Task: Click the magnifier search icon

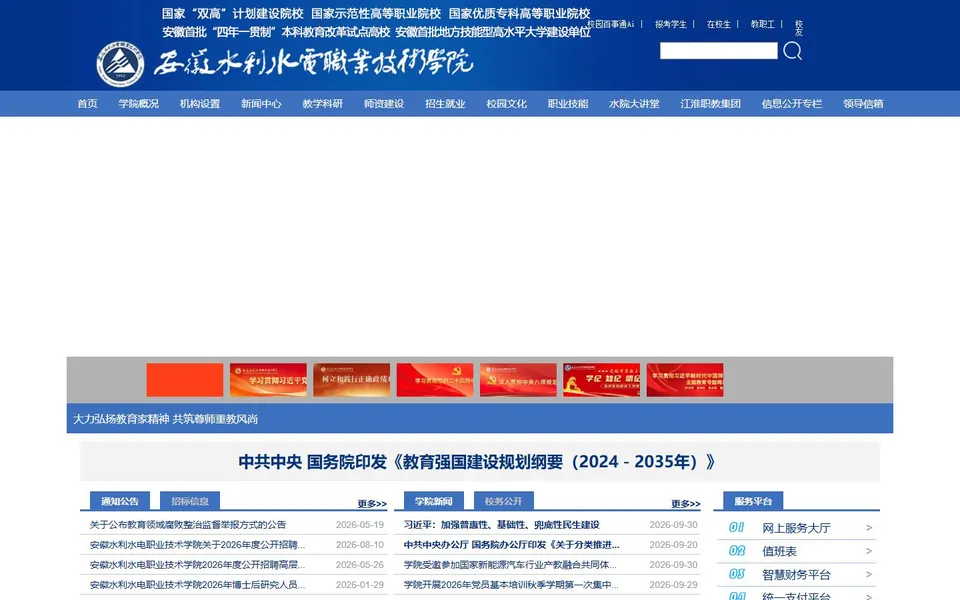Action: [x=792, y=51]
